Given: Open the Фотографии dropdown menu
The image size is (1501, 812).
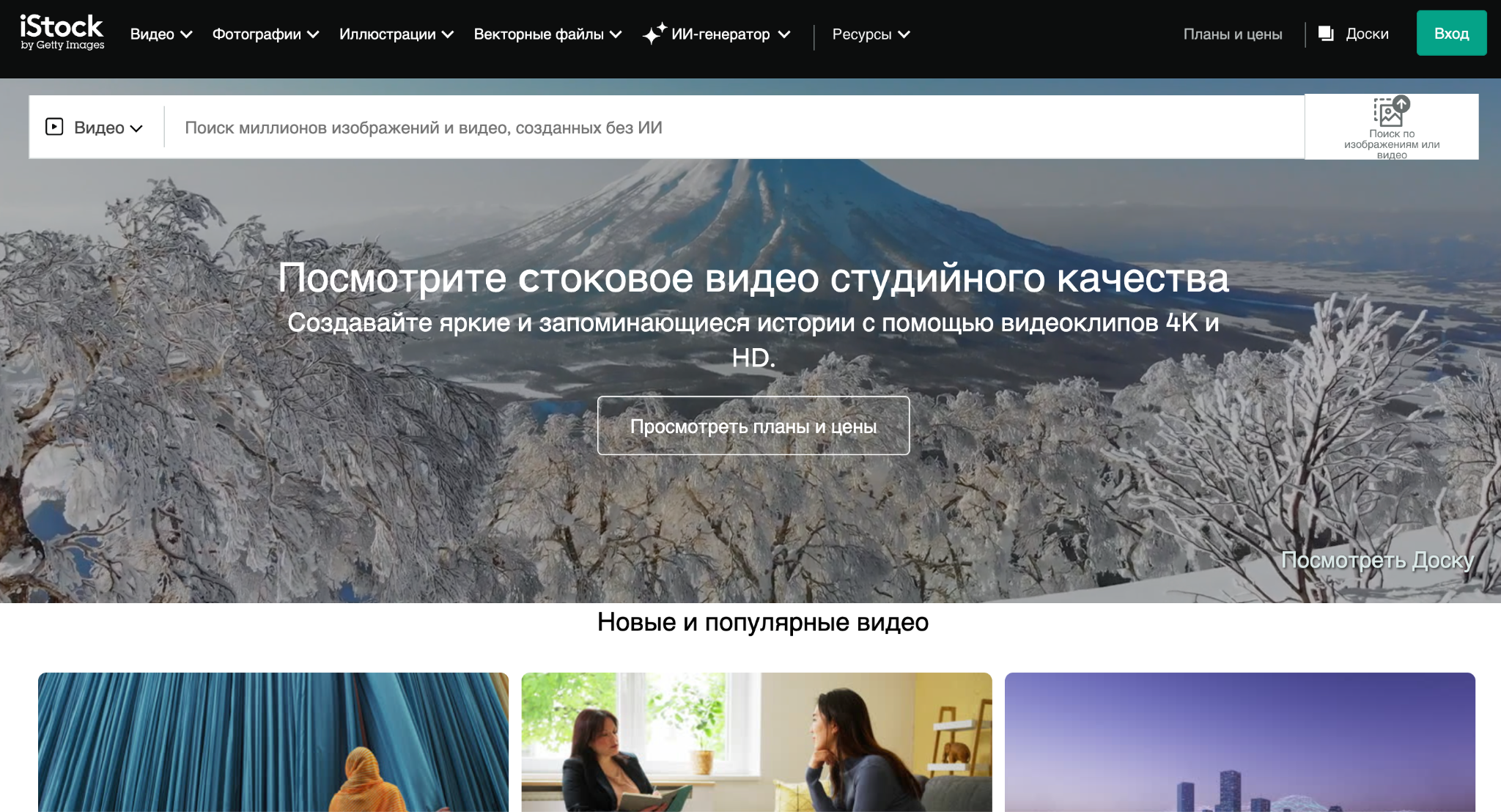Looking at the screenshot, I should tap(265, 33).
